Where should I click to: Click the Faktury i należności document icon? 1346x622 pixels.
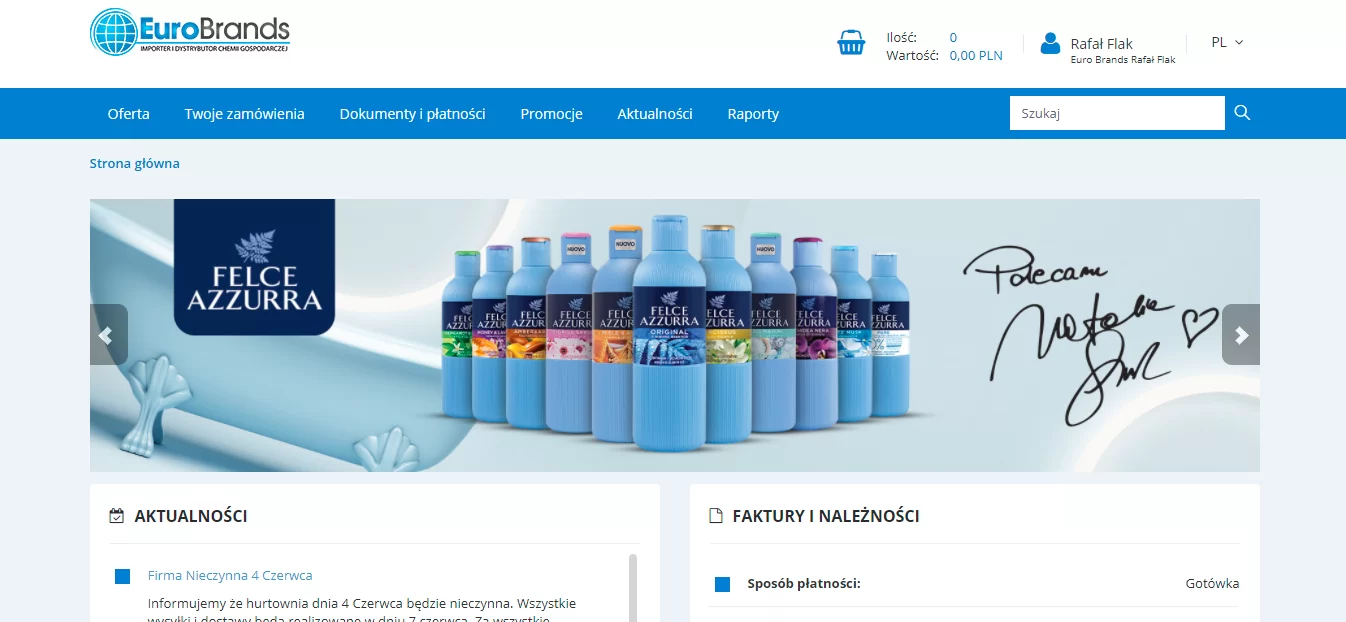tap(715, 516)
